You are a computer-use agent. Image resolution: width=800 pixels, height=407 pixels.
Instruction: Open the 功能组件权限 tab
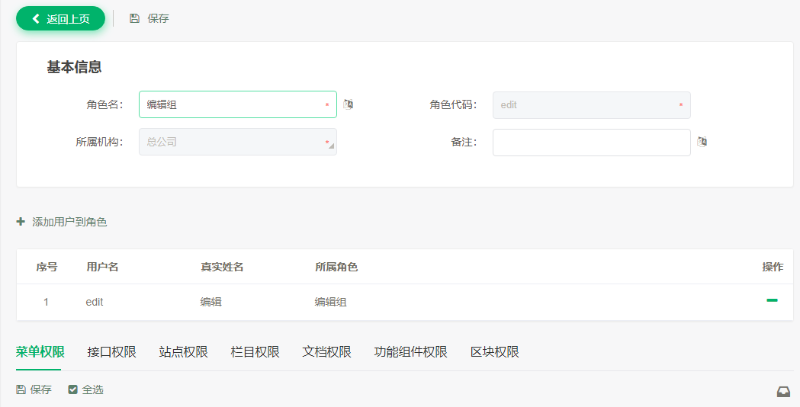(410, 352)
